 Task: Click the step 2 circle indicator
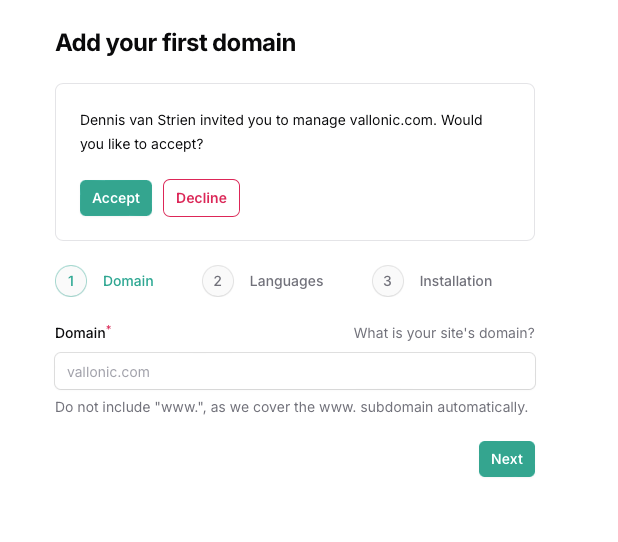click(218, 281)
